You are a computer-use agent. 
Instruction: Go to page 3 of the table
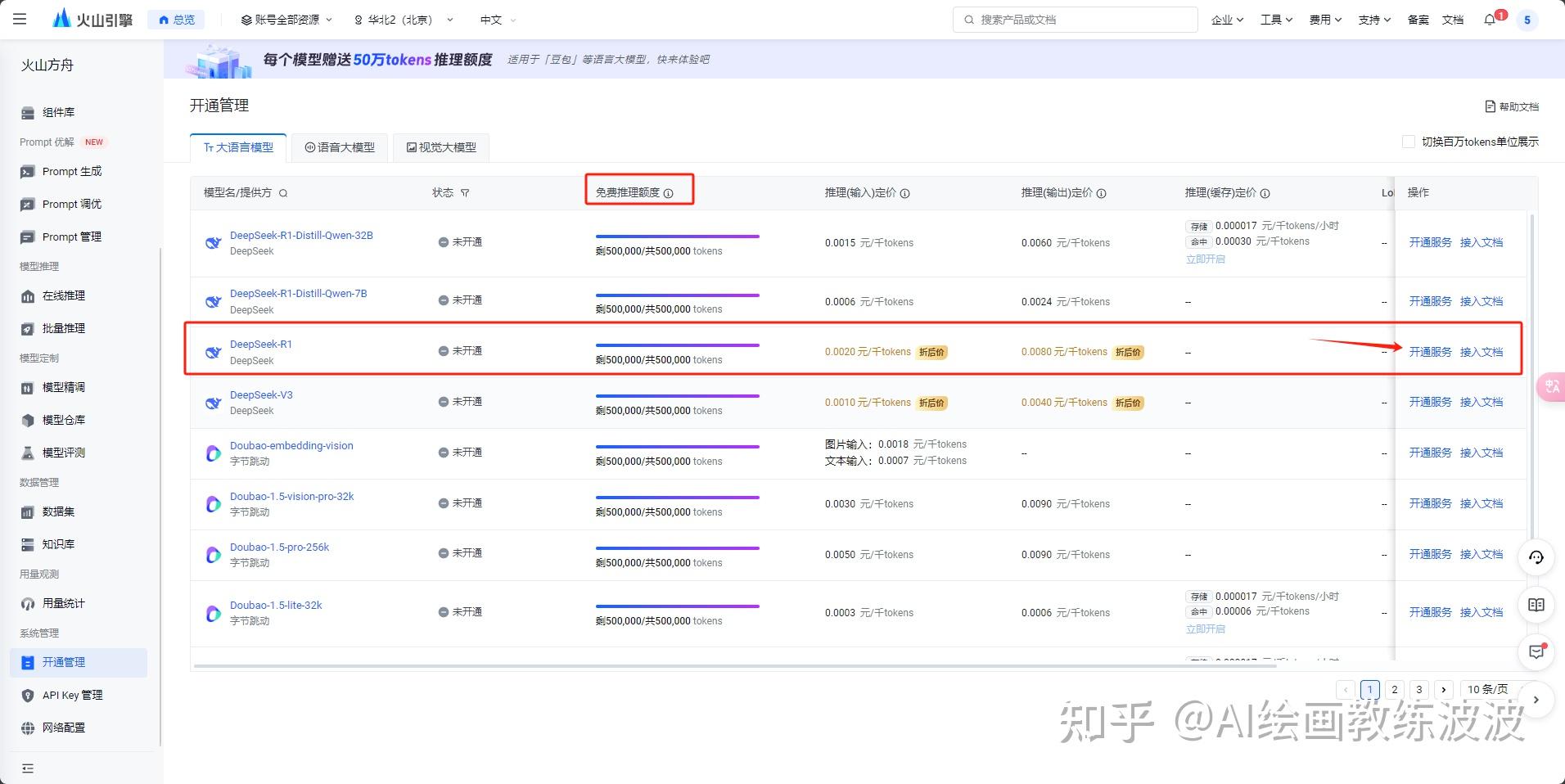[1419, 689]
